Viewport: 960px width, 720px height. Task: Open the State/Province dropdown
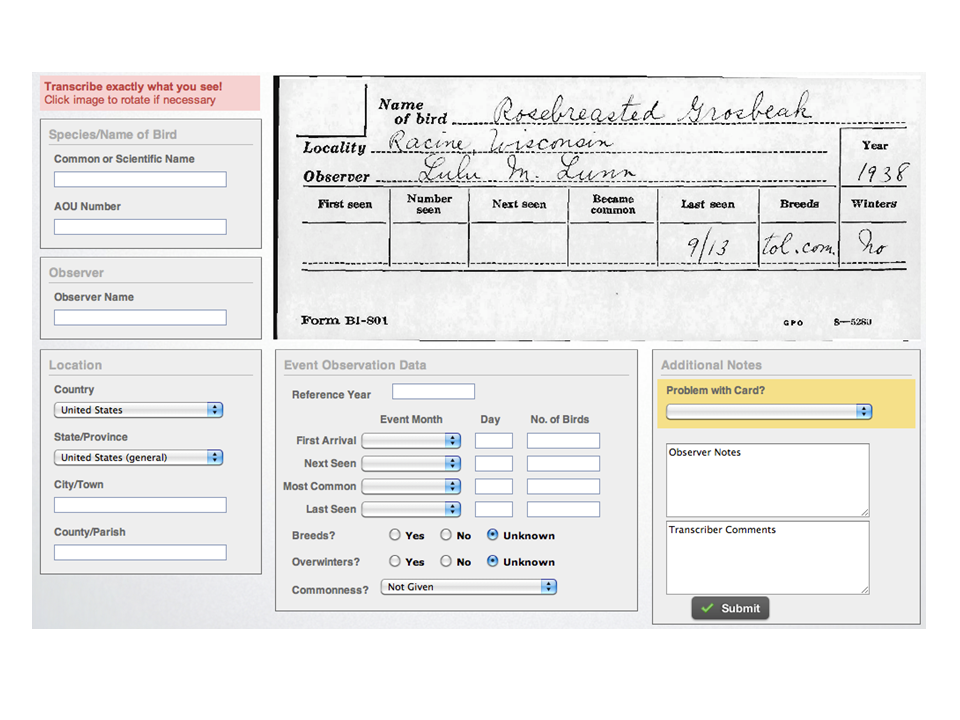tap(138, 457)
